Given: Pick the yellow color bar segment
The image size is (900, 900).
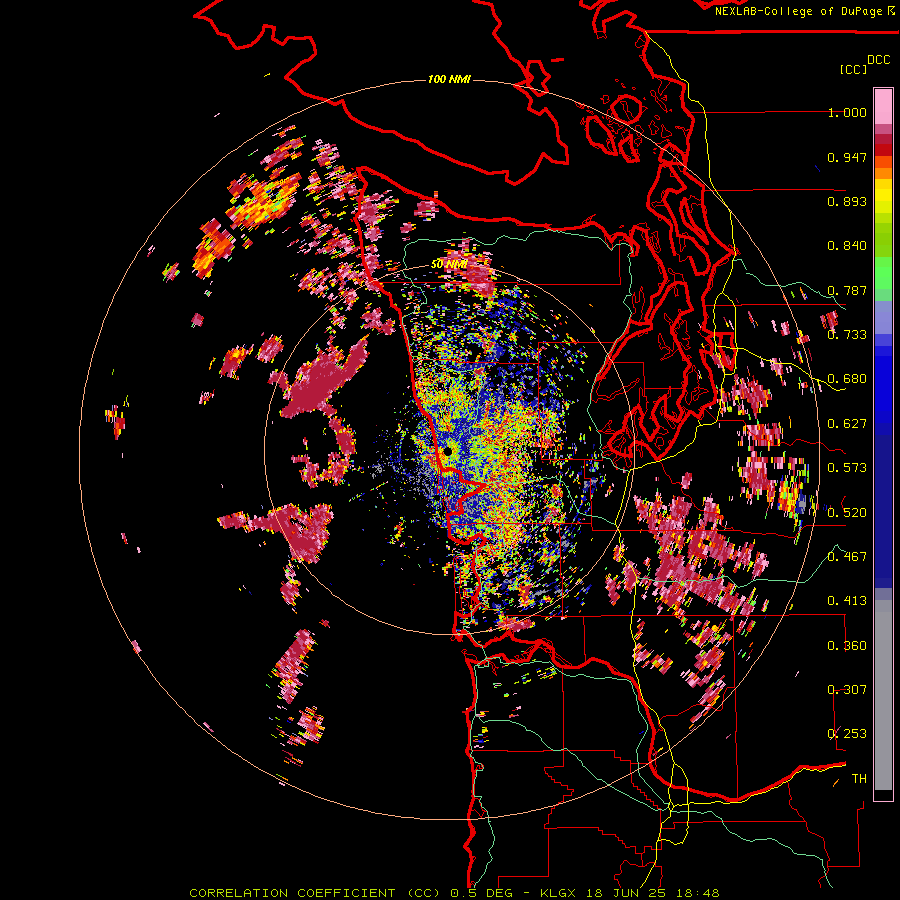Looking at the screenshot, I should pyautogui.click(x=883, y=196).
